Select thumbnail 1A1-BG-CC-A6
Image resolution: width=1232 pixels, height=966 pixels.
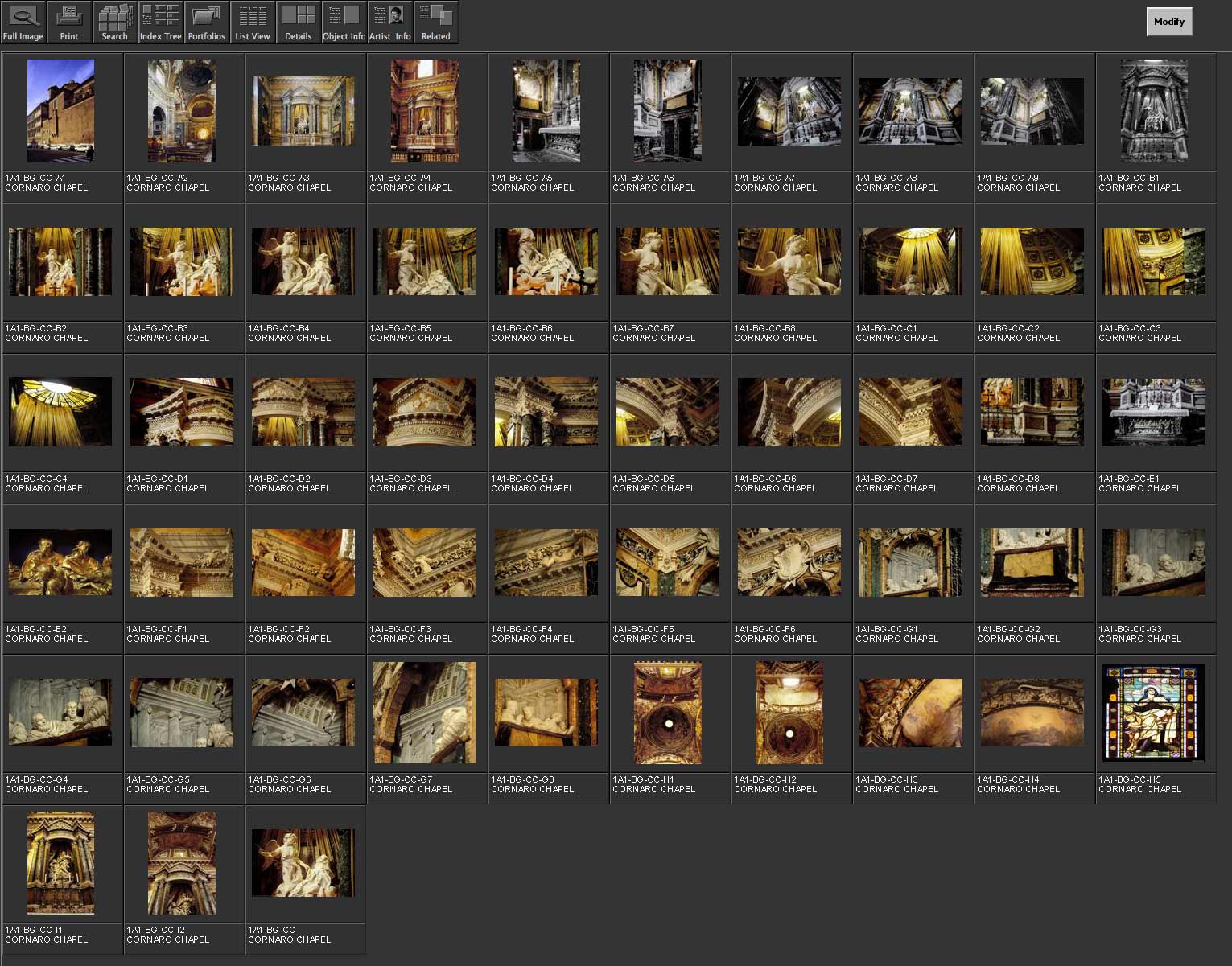click(x=668, y=111)
